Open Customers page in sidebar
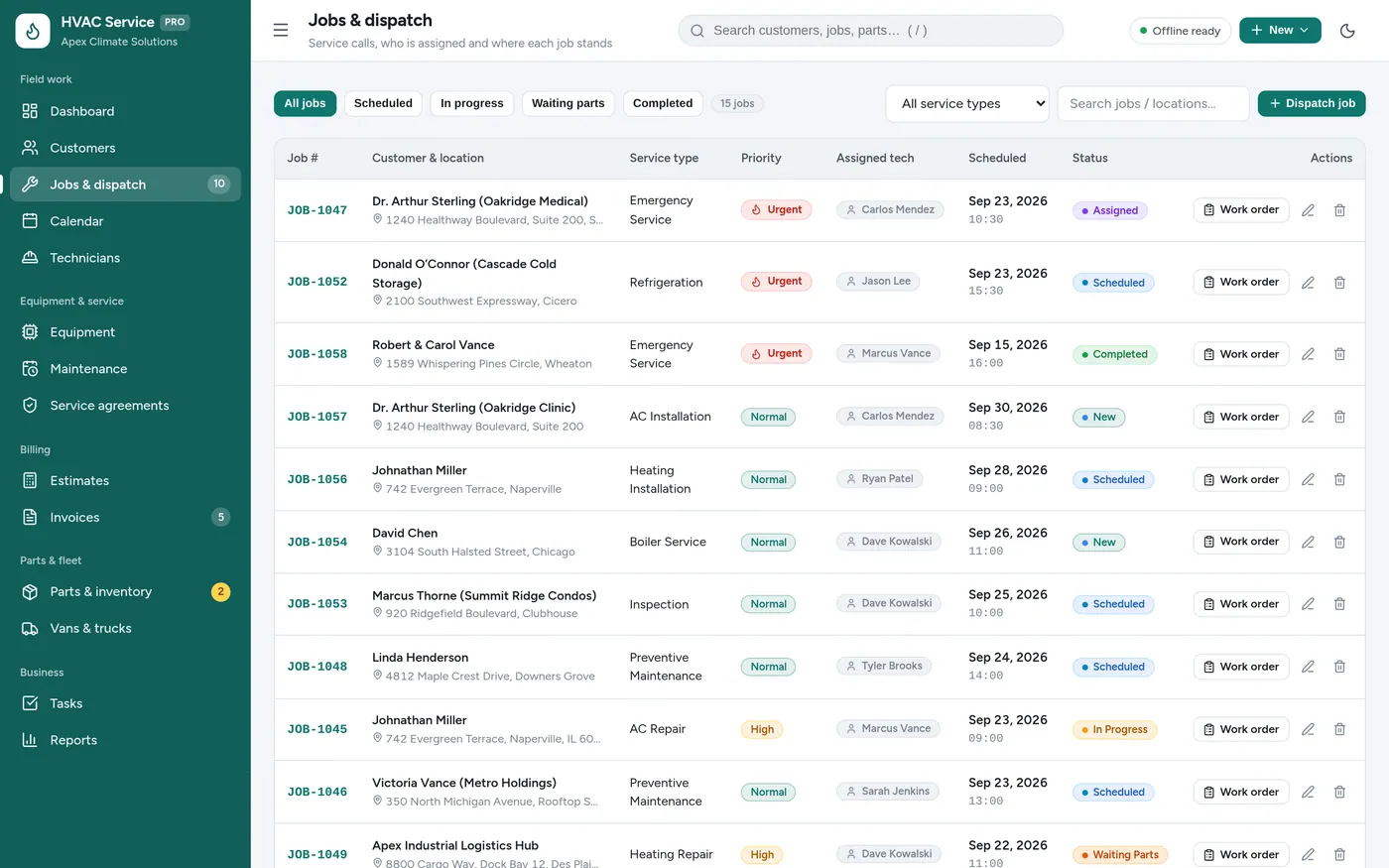 (125, 148)
